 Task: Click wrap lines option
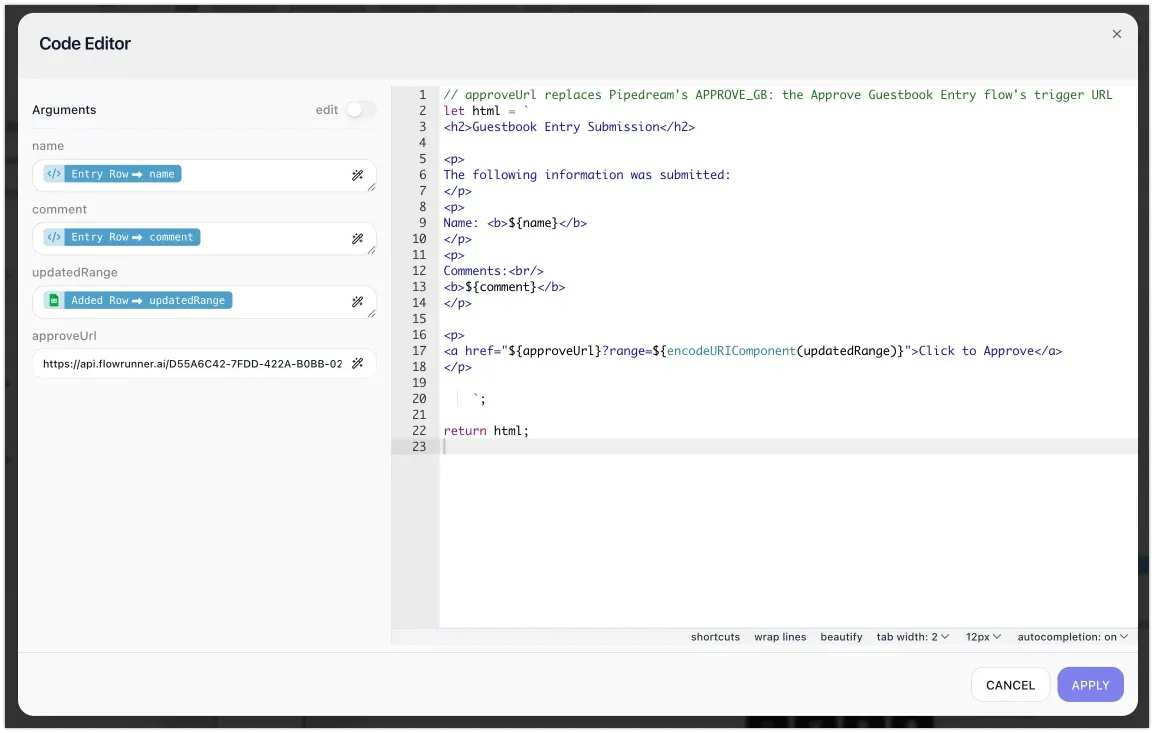[x=780, y=637]
